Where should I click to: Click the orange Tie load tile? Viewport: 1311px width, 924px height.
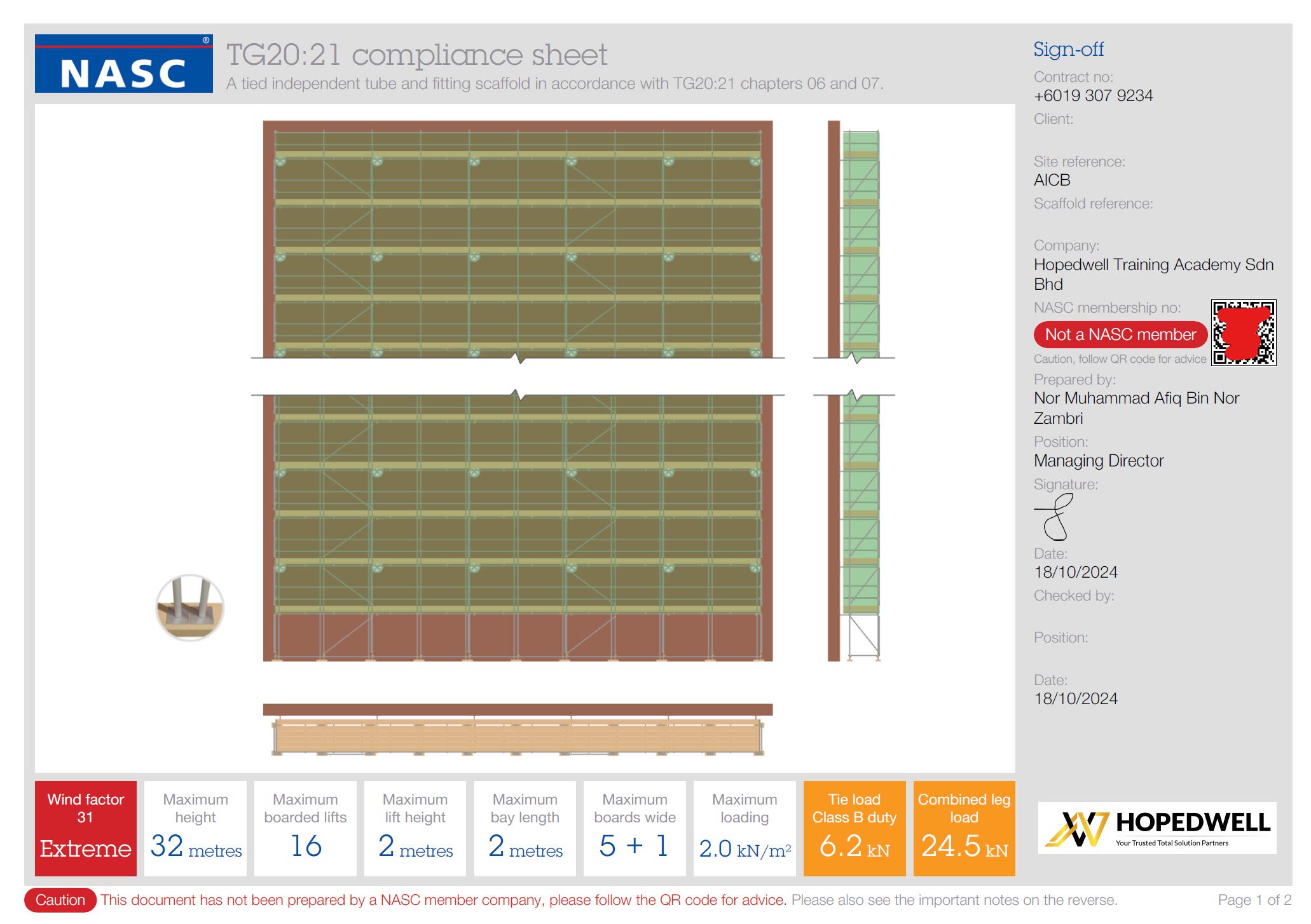tap(854, 828)
